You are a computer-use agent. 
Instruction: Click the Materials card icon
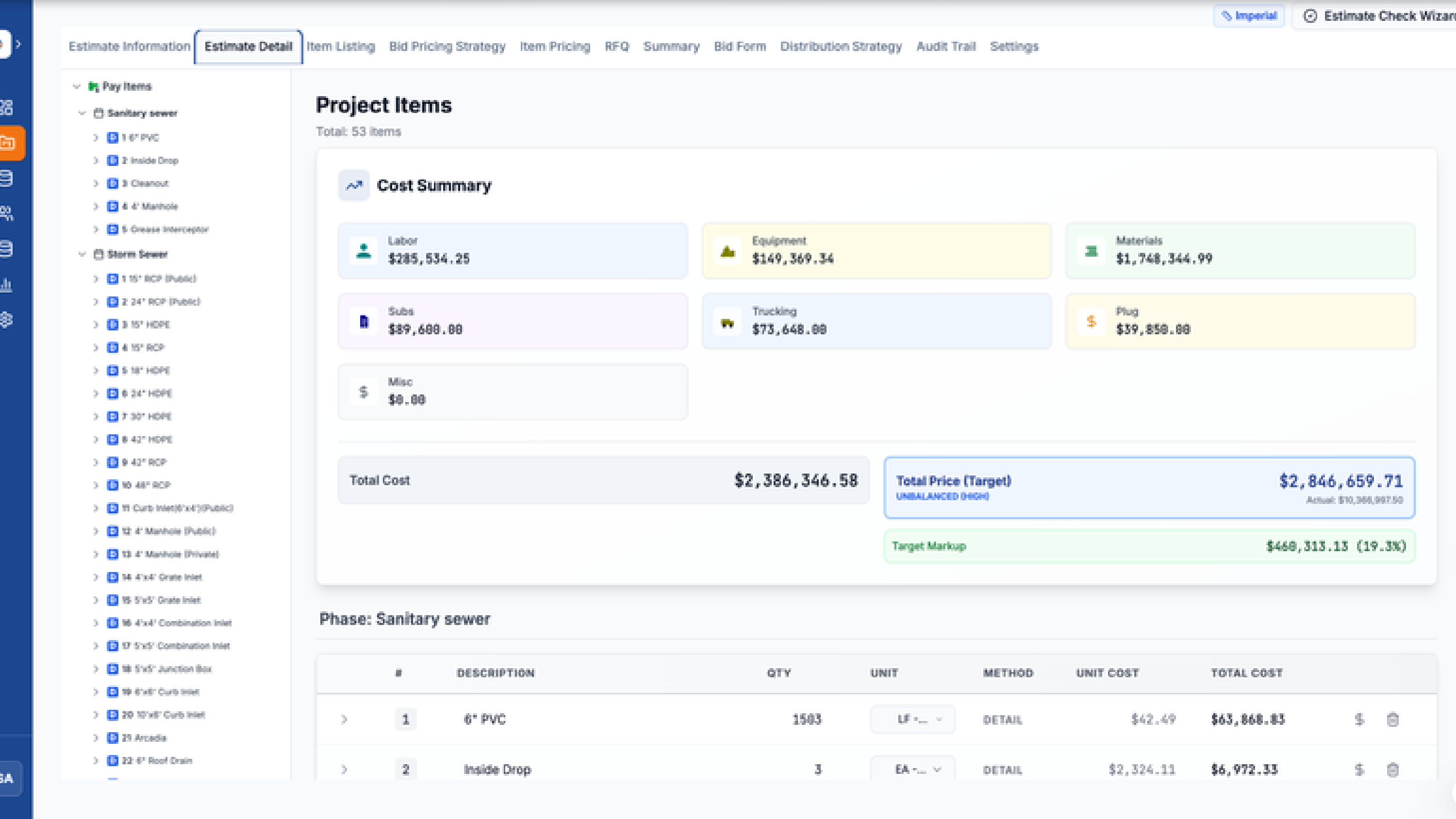point(1091,250)
